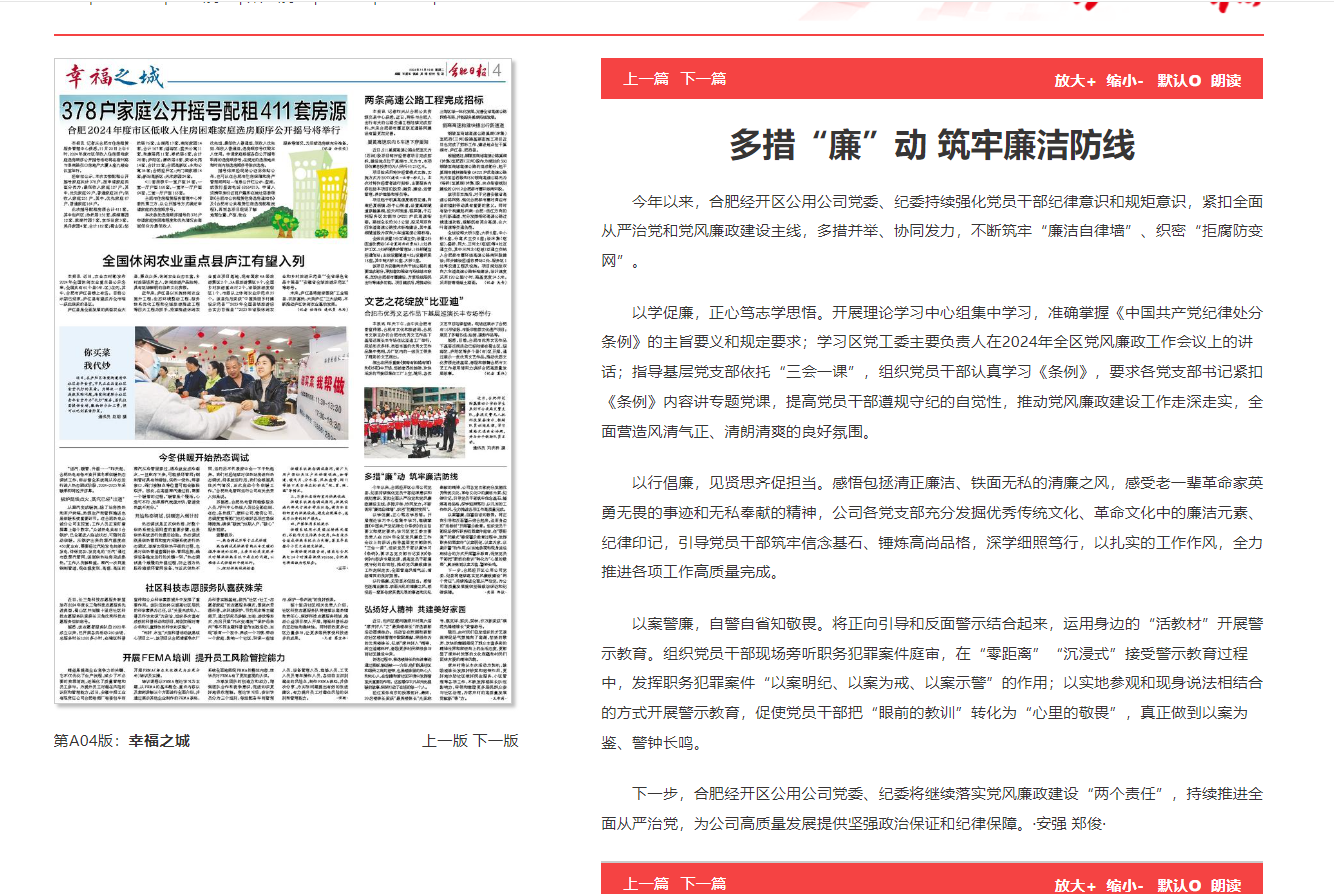The width and height of the screenshot is (1334, 894).
Task: Start read-aloud with top 朗读 button
Action: pyautogui.click(x=1226, y=80)
